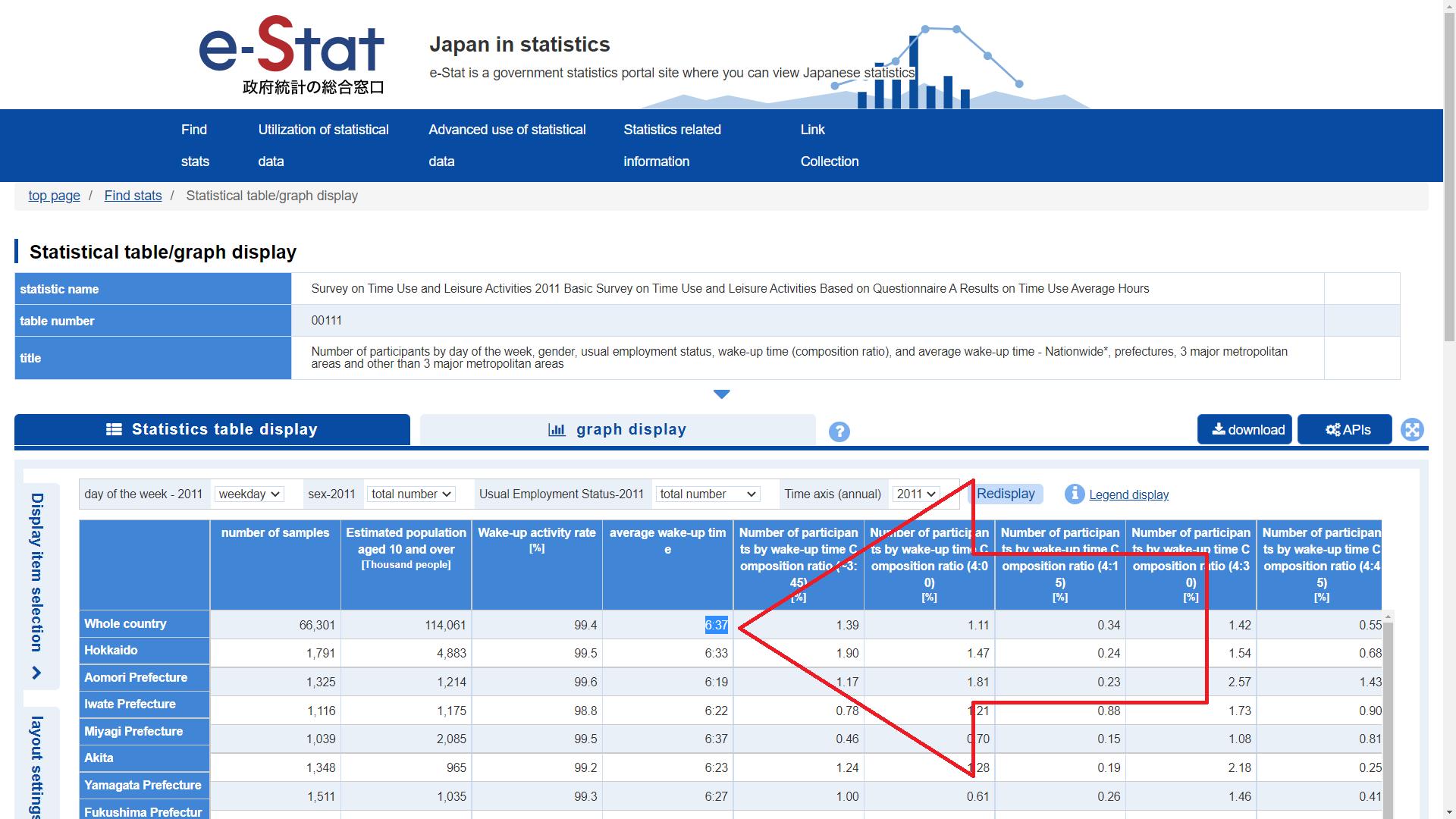Click the fullscreen expand icon
Viewport: 1456px width, 819px height.
[1411, 430]
